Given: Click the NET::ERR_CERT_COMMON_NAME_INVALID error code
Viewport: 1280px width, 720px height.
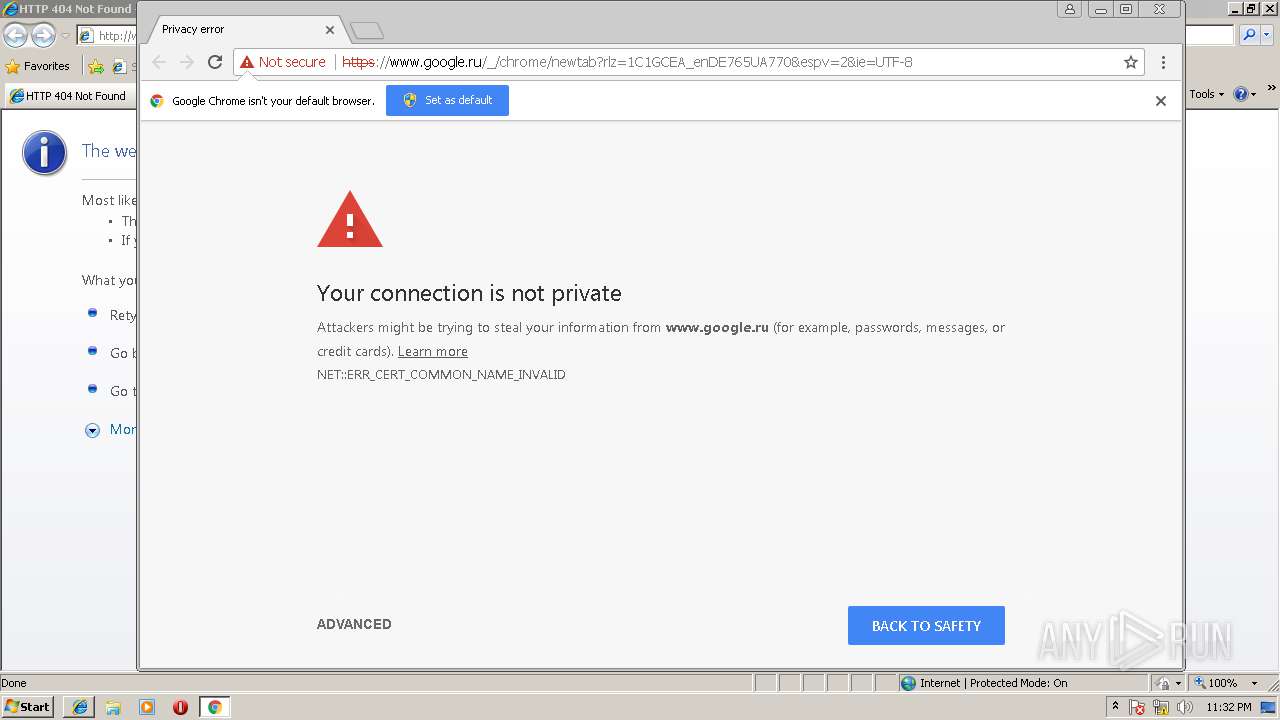Looking at the screenshot, I should [x=441, y=375].
